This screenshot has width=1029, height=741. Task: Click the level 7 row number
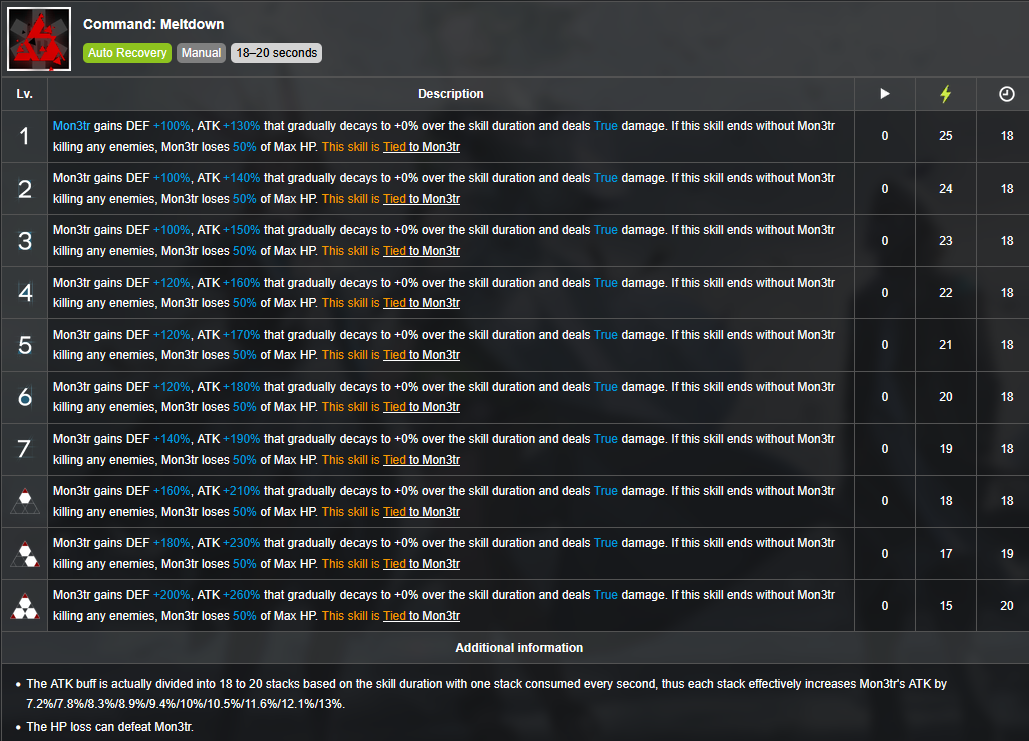24,448
